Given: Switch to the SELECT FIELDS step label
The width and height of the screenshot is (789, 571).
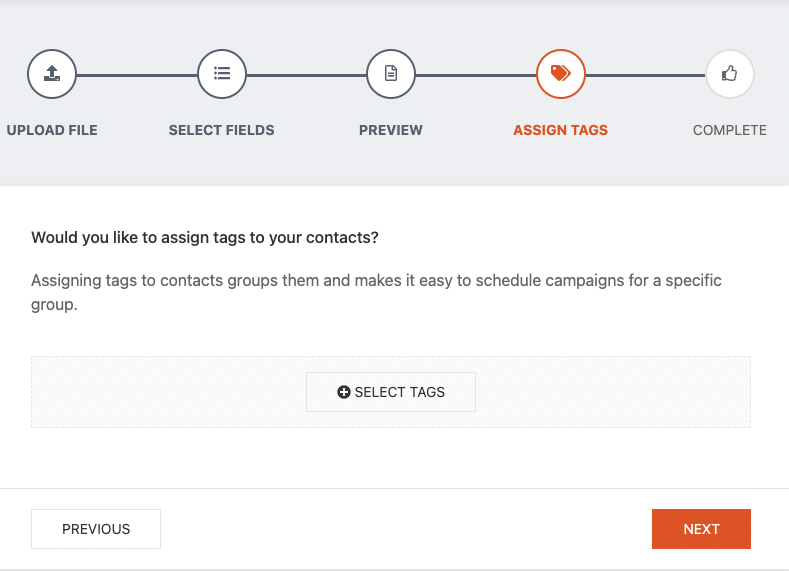Looking at the screenshot, I should click(221, 130).
